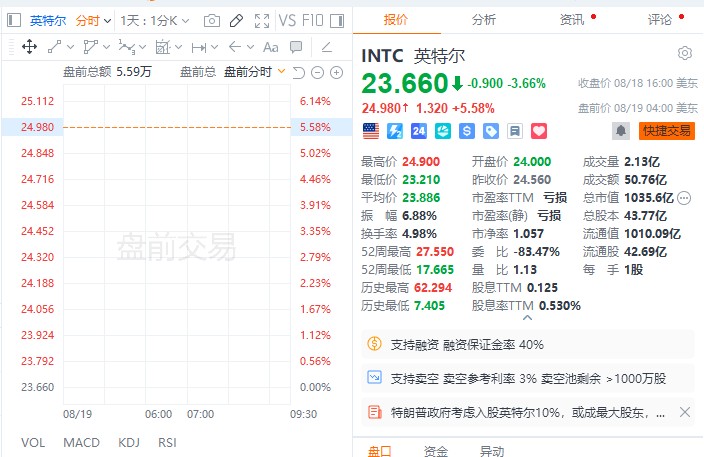Switch to the 分析 tab

click(484, 20)
